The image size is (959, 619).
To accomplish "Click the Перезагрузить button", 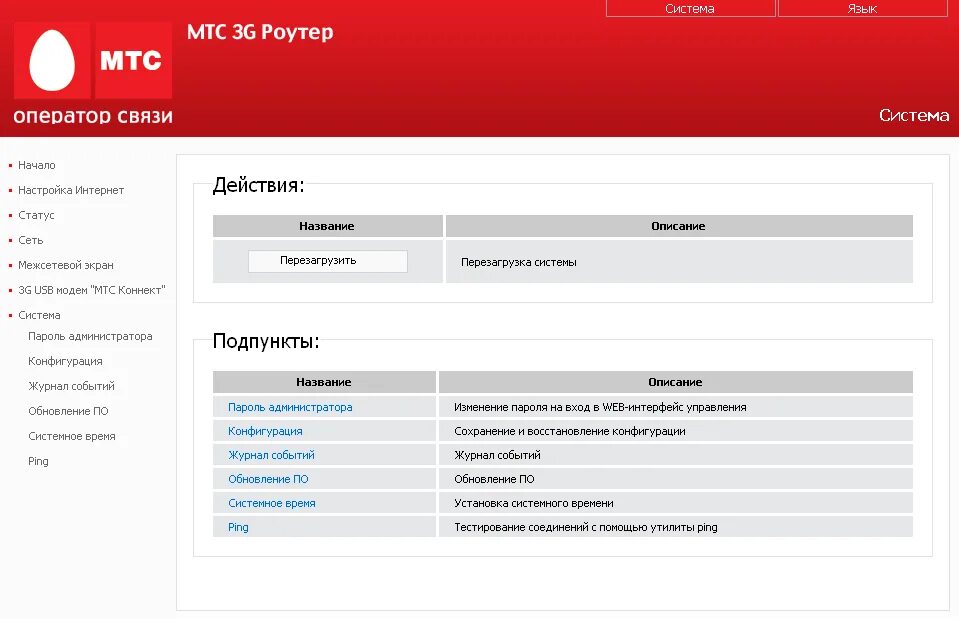I will 328,261.
